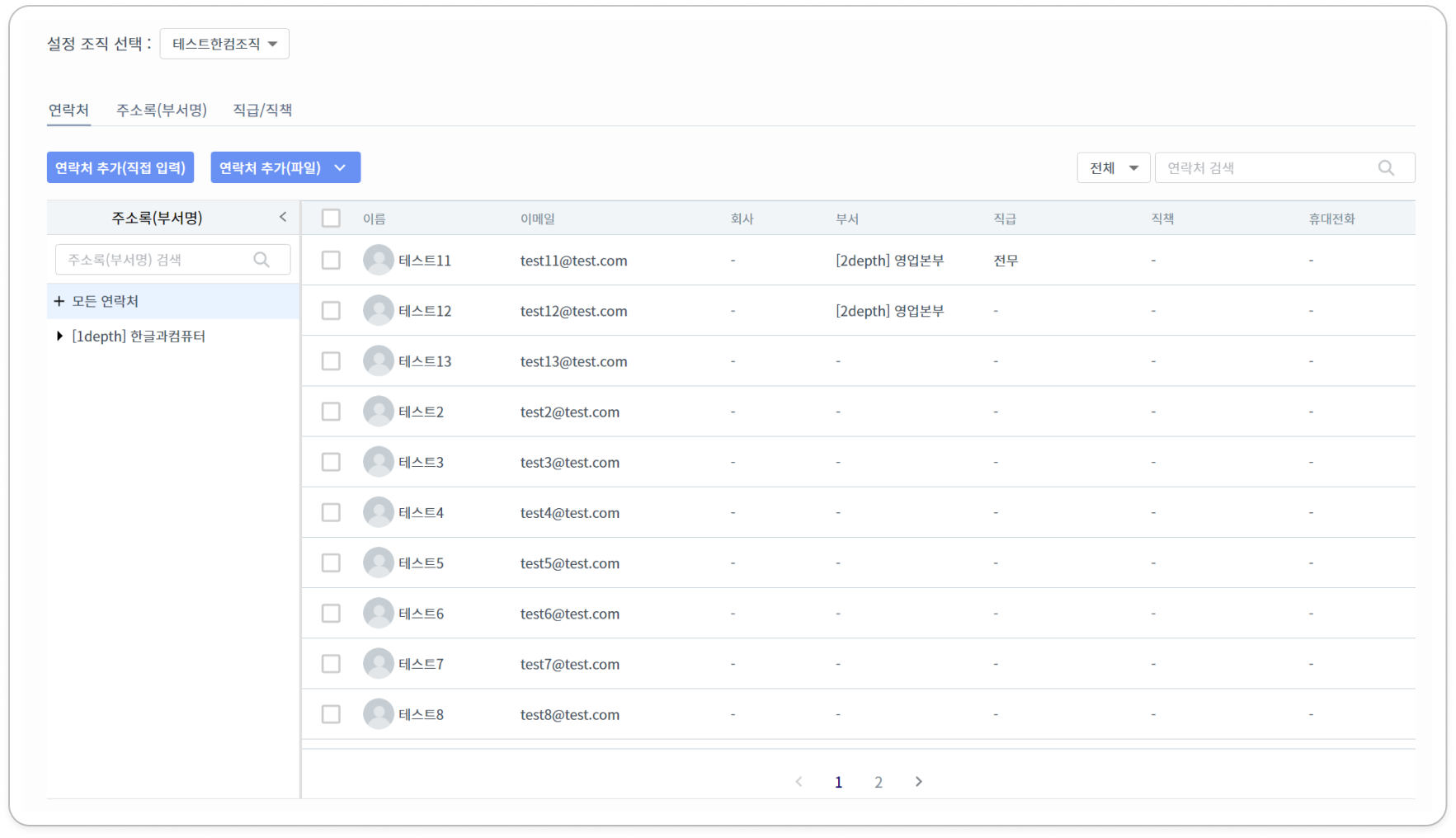Viewport: 1456px width, 838px height.
Task: Check the box for 테스트5
Action: click(x=331, y=563)
